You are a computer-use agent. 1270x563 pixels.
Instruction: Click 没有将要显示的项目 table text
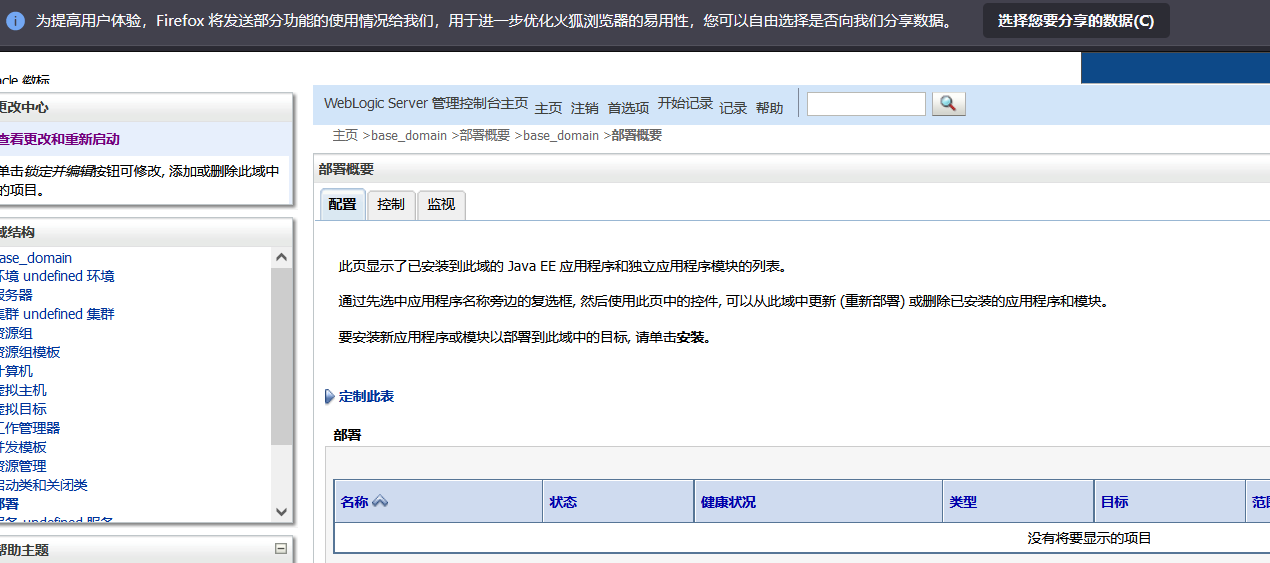click(1089, 538)
